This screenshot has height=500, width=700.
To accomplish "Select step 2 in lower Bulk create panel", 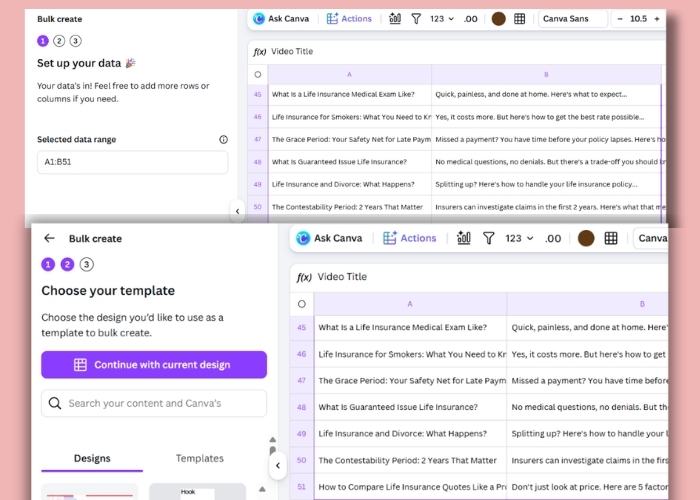I will point(67,264).
